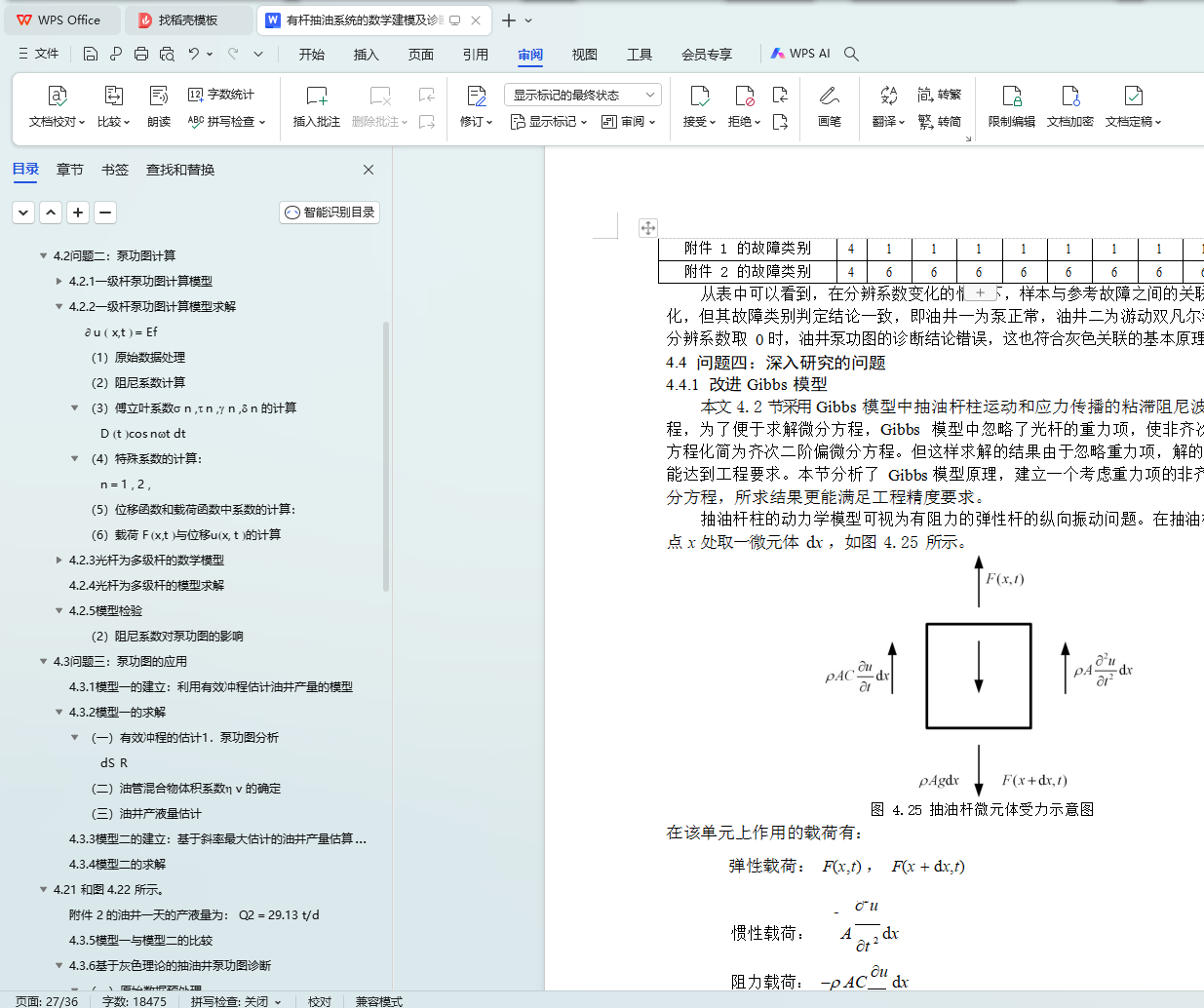Open the 审阅 dropdown below the markup combo box
The height and width of the screenshot is (1008, 1204).
tap(629, 122)
